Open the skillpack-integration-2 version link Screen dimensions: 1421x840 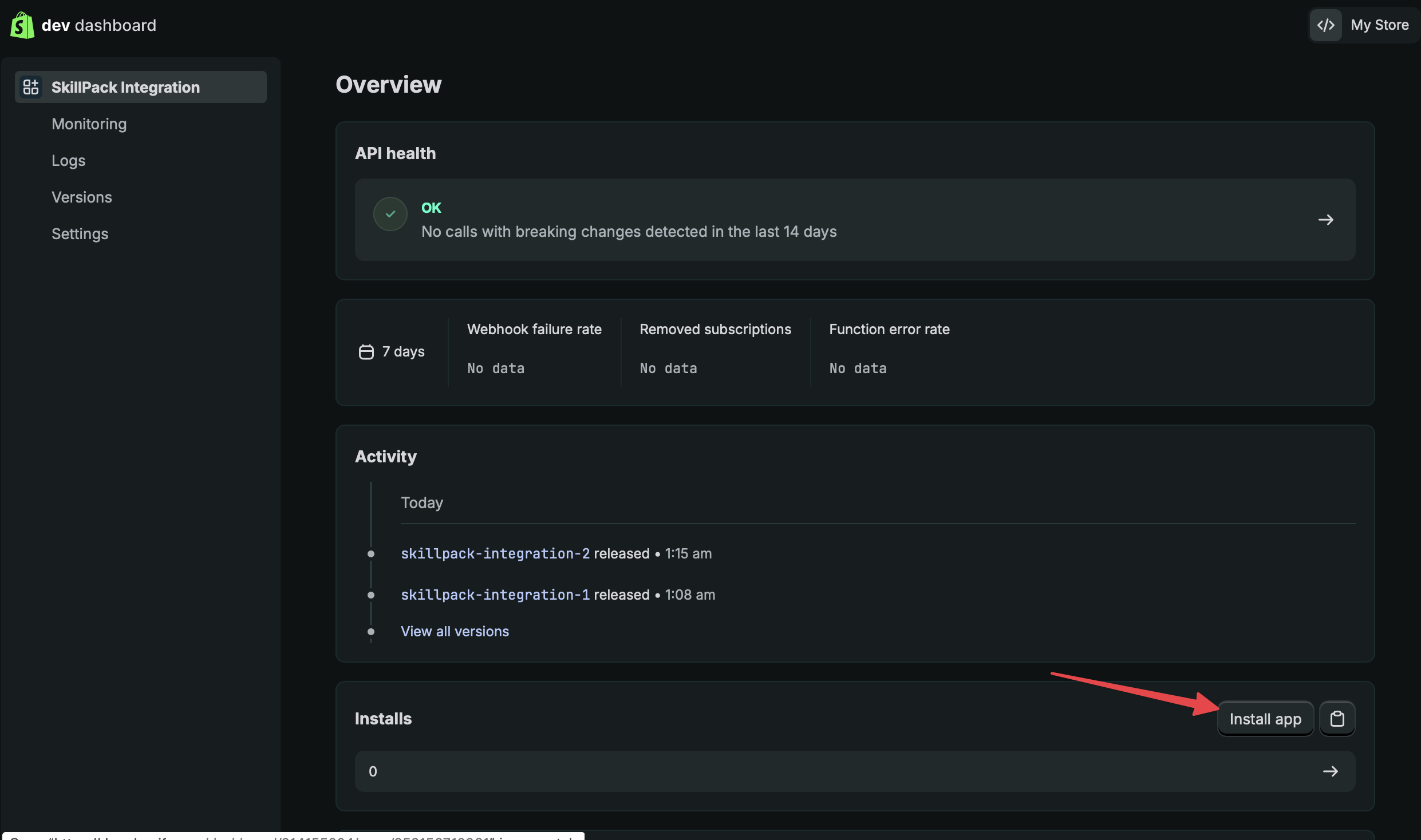coord(495,553)
